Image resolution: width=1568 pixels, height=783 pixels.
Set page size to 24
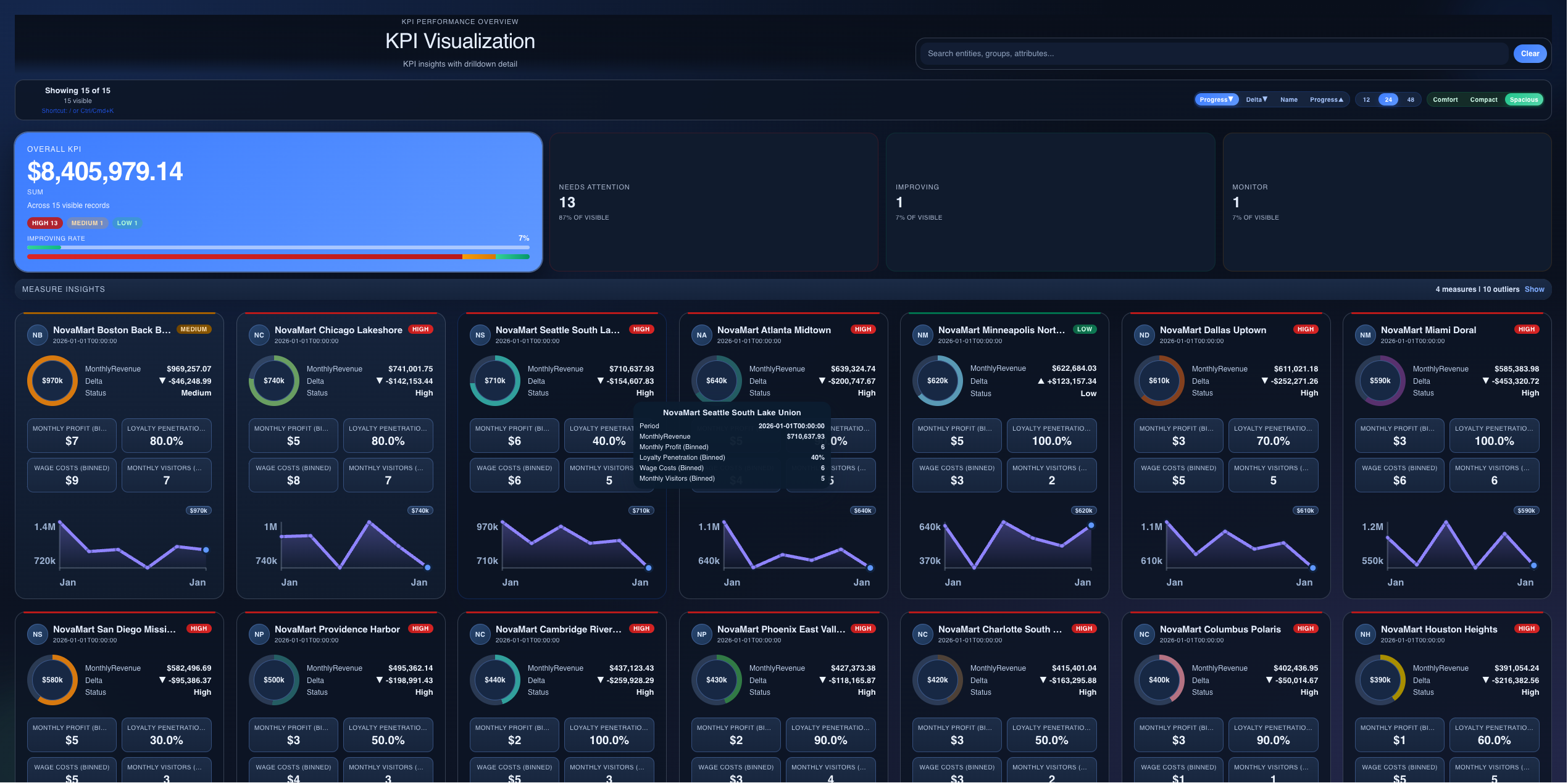1388,99
